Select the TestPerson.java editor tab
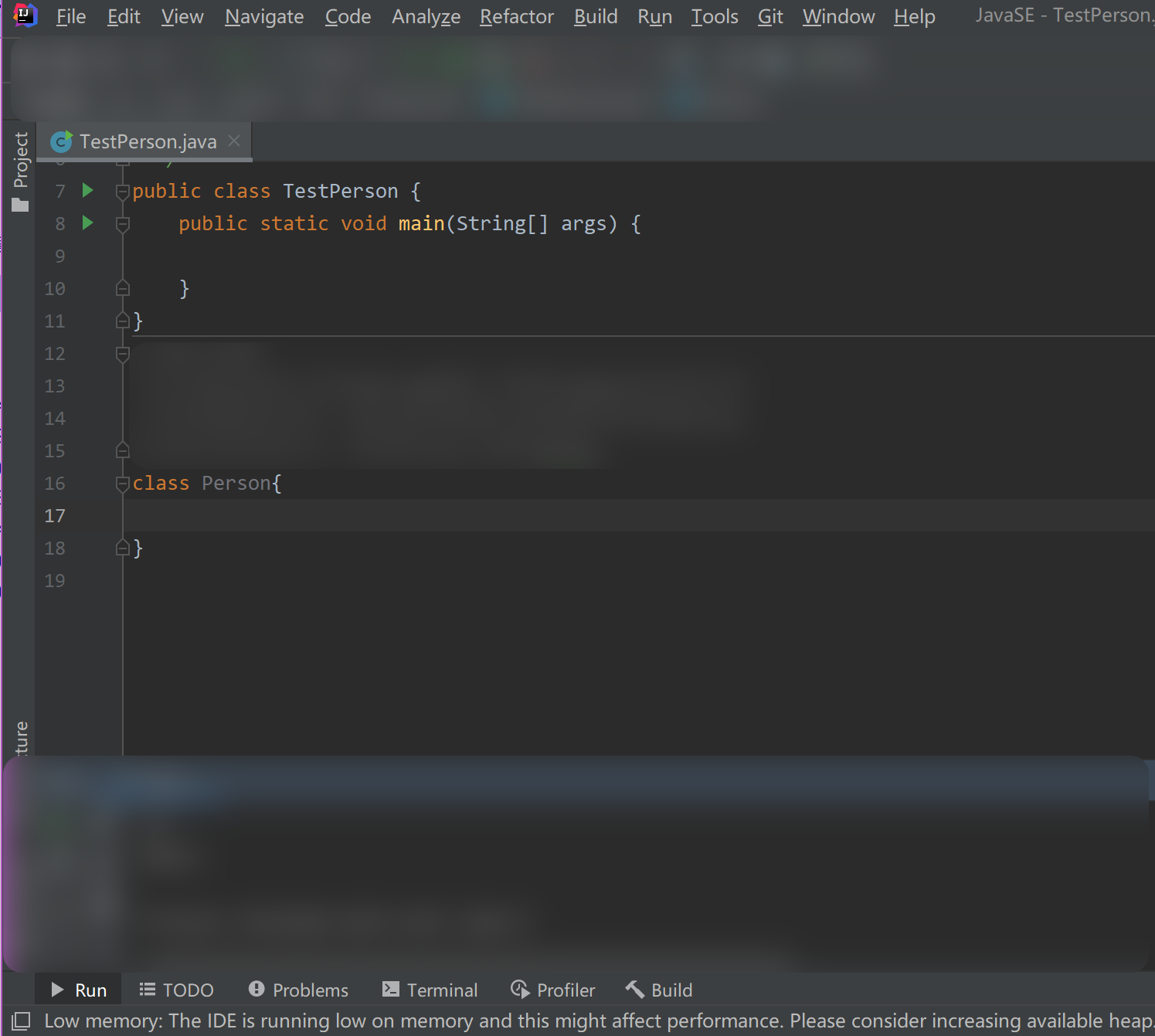Screen dimensions: 1155x1036 coord(144,141)
